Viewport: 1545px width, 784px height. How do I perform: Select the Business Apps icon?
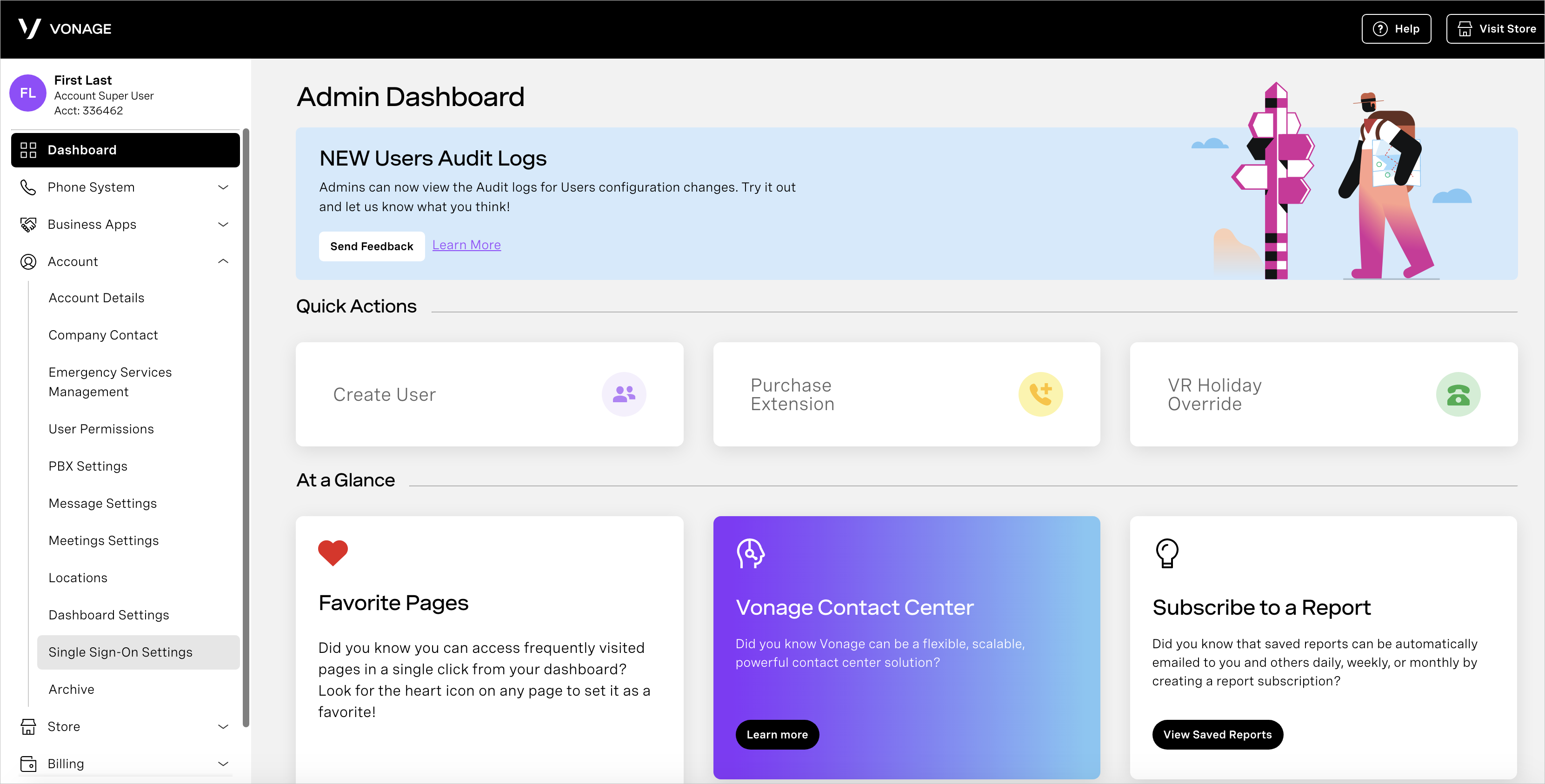(x=27, y=224)
